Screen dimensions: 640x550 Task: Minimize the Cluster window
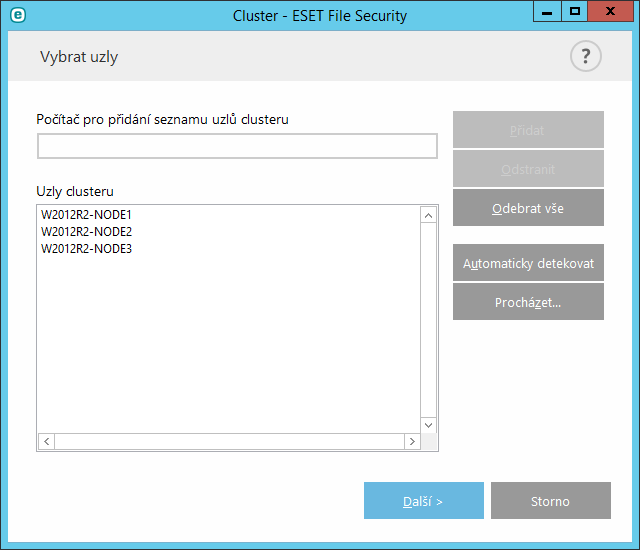[547, 11]
